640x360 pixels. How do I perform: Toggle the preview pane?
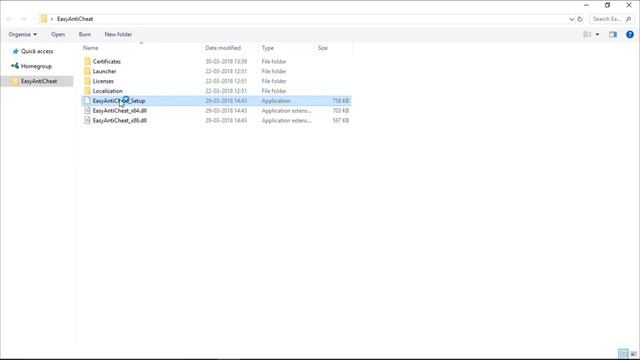[613, 34]
